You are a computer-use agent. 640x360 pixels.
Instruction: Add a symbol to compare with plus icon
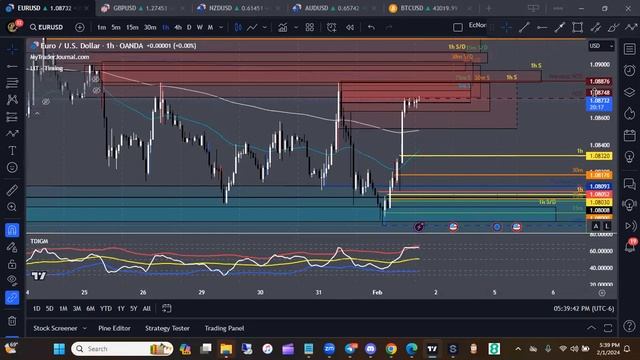[x=80, y=27]
